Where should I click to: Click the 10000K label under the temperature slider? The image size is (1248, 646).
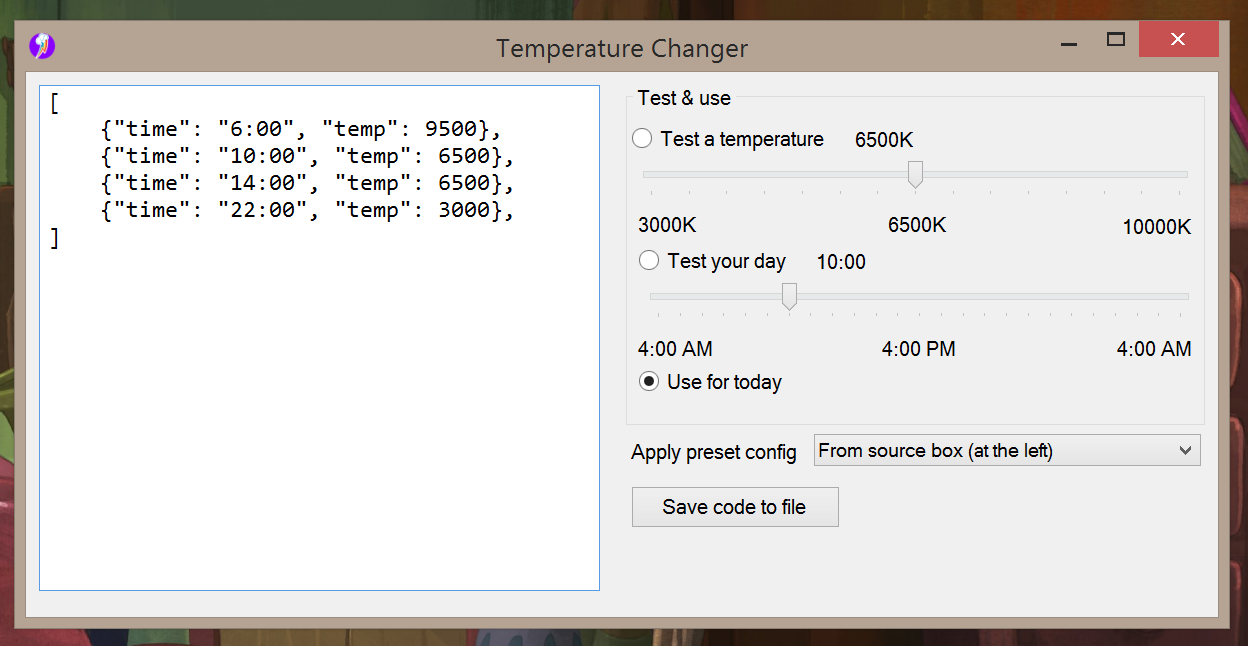click(x=1156, y=227)
